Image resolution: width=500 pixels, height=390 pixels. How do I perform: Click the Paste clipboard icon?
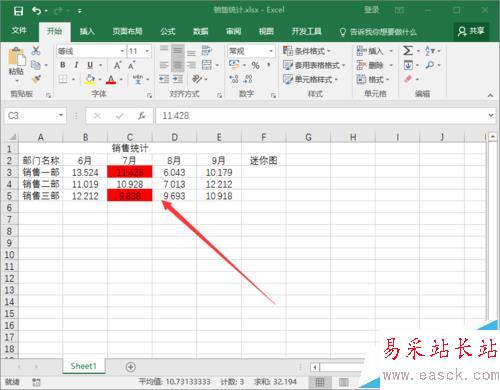(x=16, y=56)
